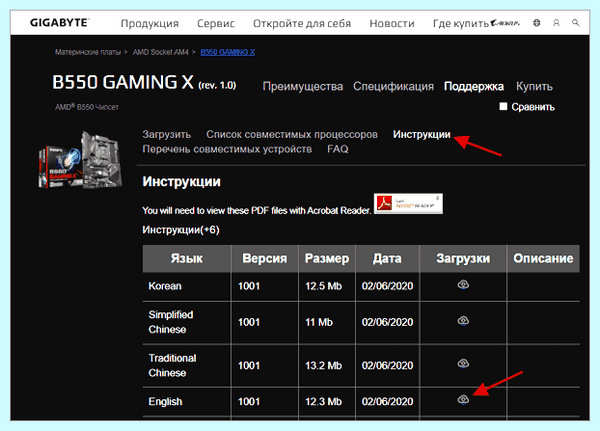
Task: Click the Загрузки column header
Action: [463, 258]
